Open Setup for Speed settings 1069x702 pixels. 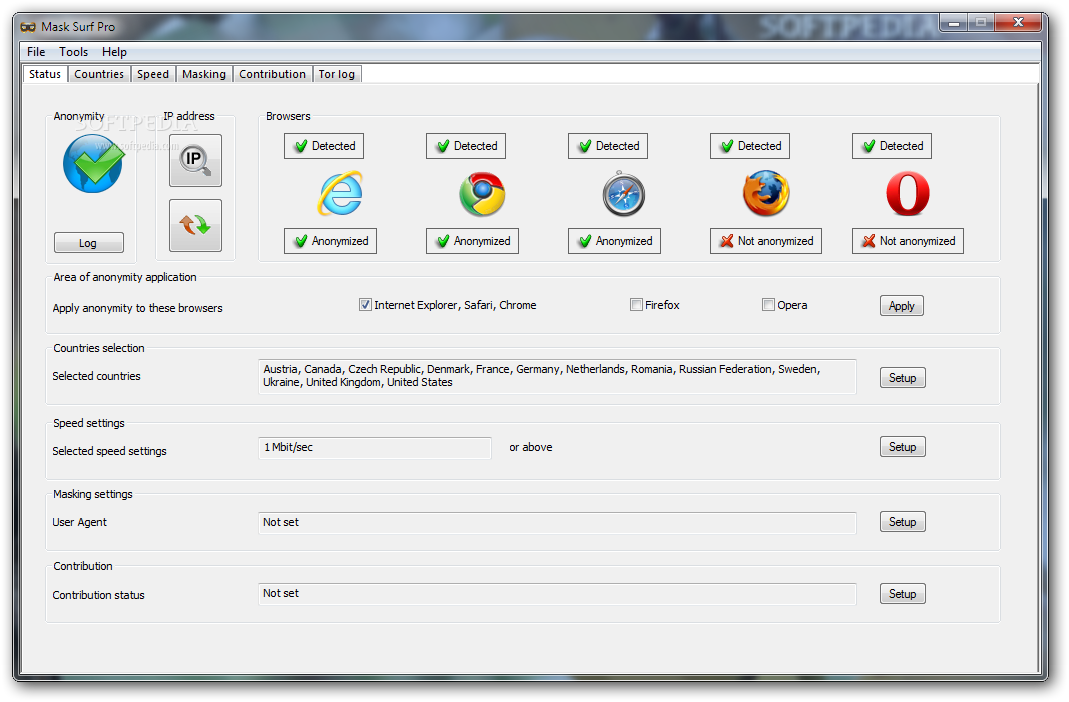[x=903, y=446]
